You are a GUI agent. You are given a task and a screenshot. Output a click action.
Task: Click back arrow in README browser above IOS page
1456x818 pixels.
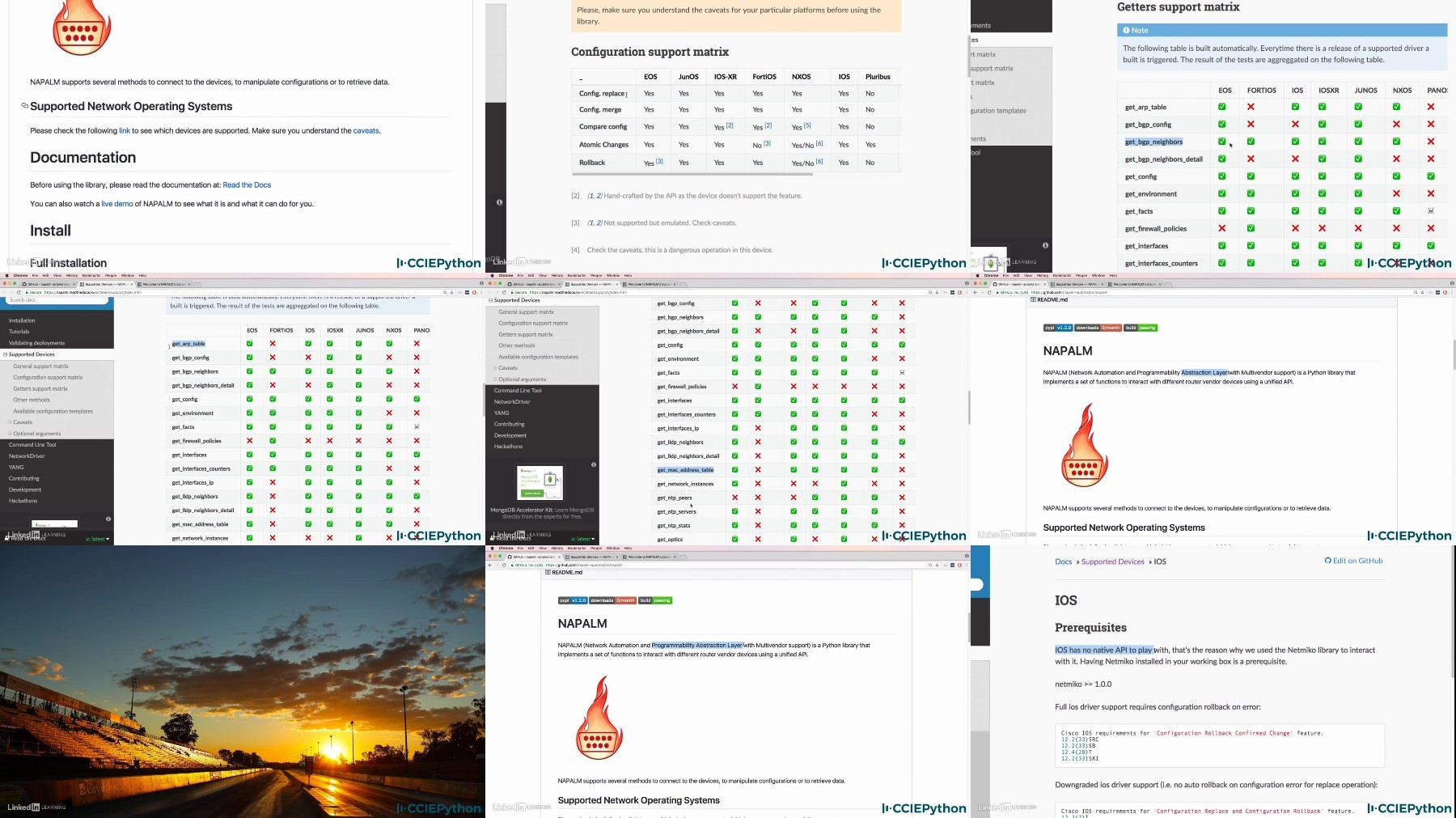976,292
